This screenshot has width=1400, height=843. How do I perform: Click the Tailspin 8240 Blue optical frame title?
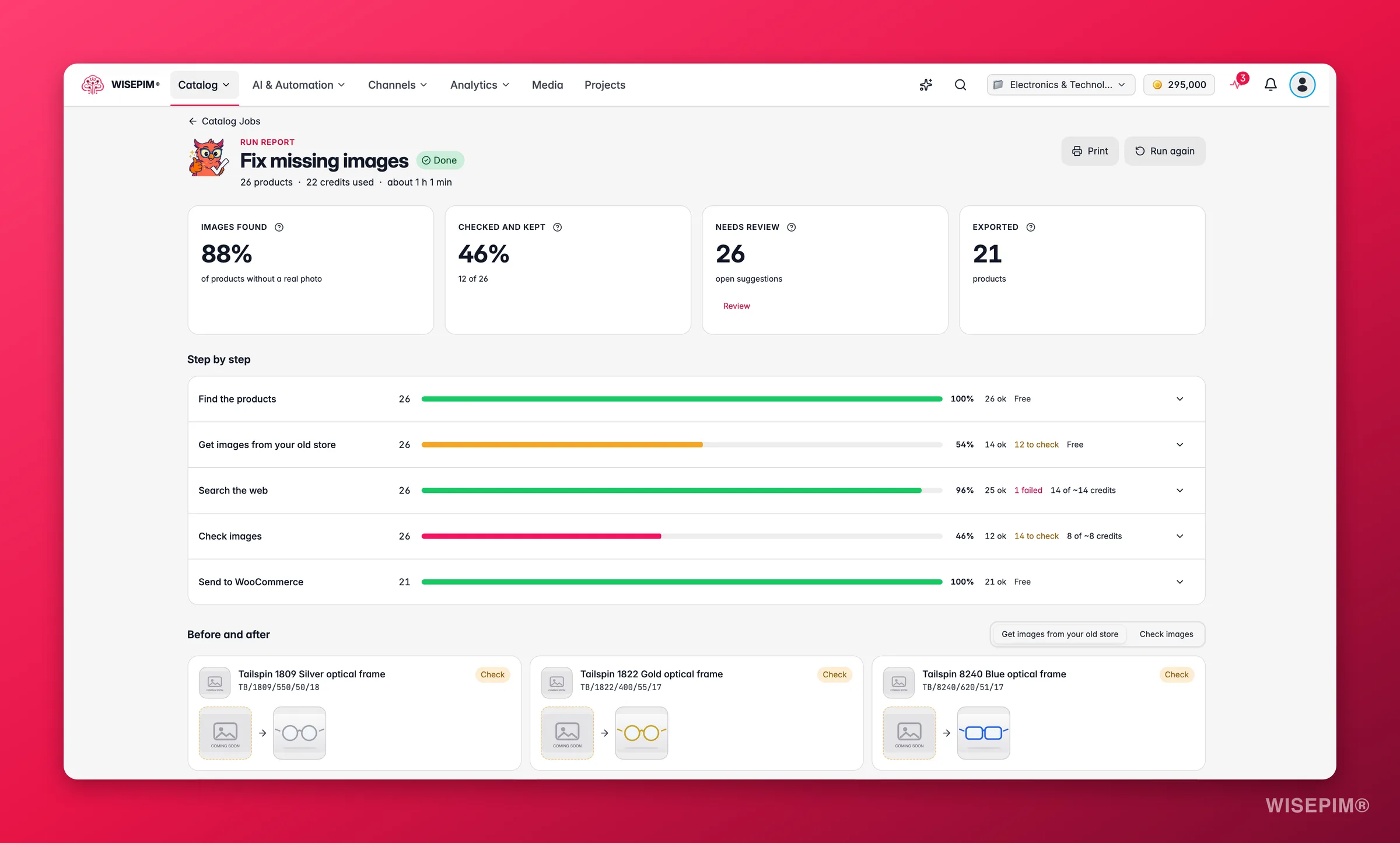[994, 674]
